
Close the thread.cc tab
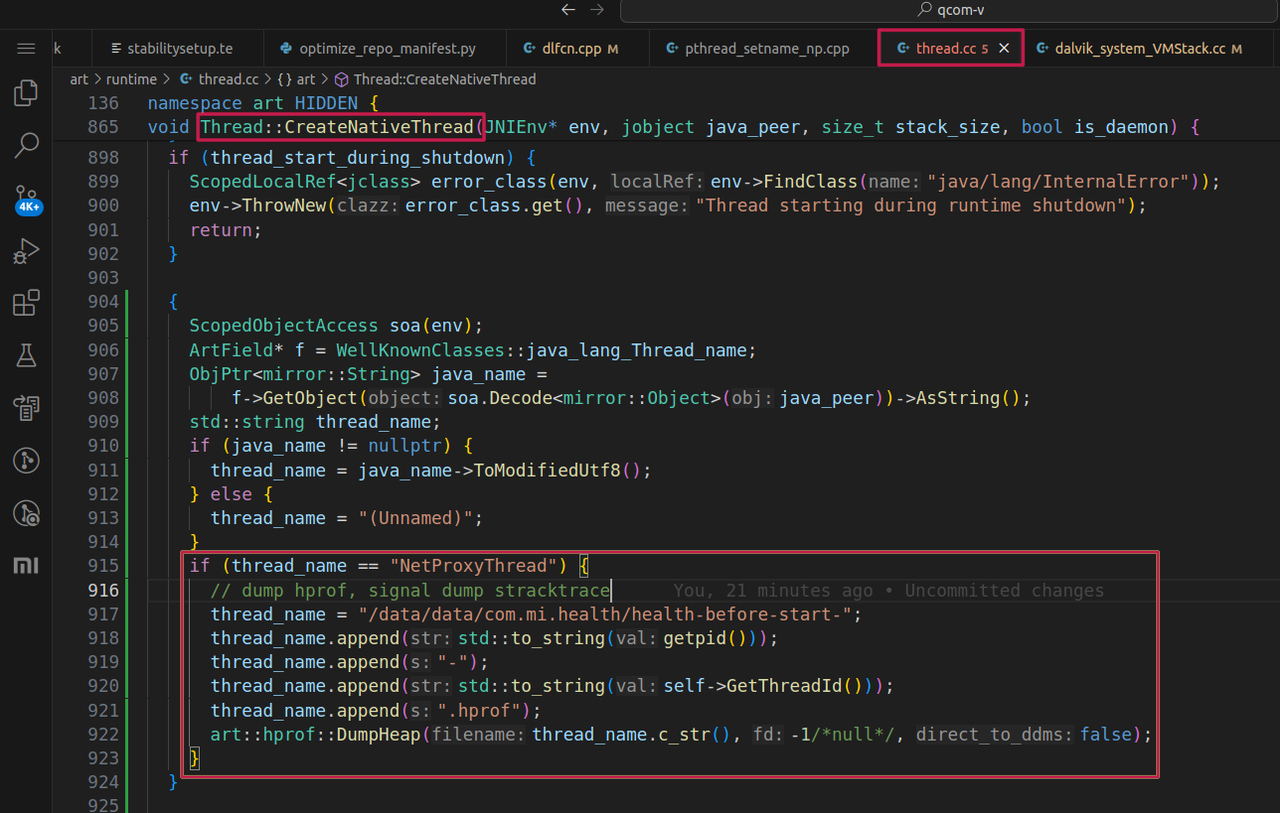click(1005, 48)
